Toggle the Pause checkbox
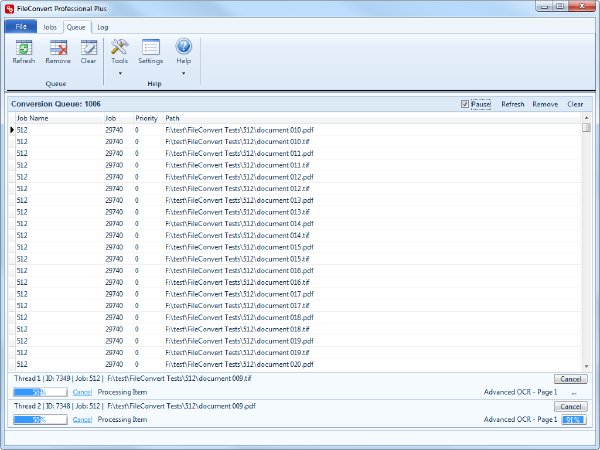 pyautogui.click(x=465, y=104)
